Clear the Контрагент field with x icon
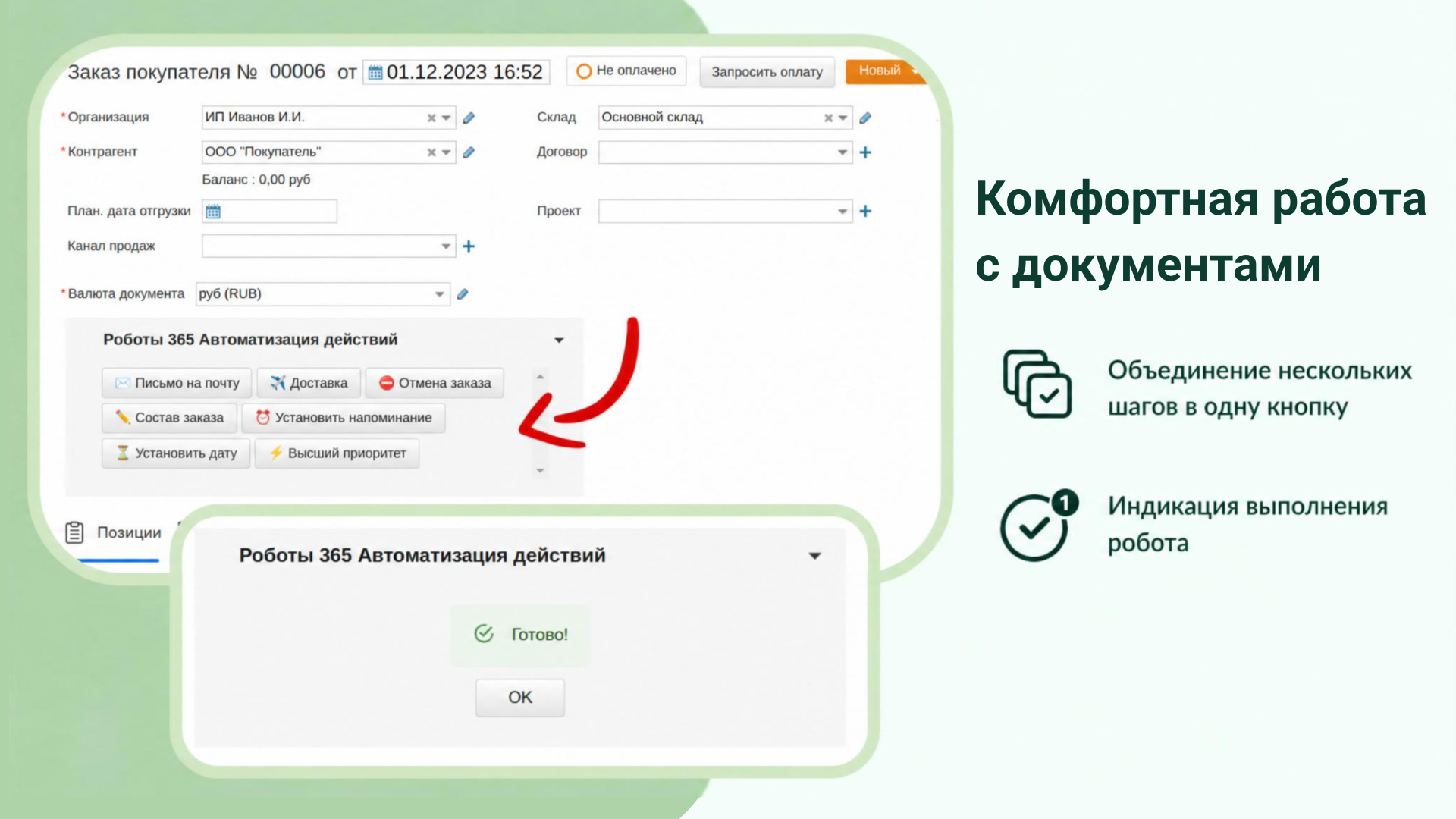Viewport: 1456px width, 819px height. click(431, 152)
